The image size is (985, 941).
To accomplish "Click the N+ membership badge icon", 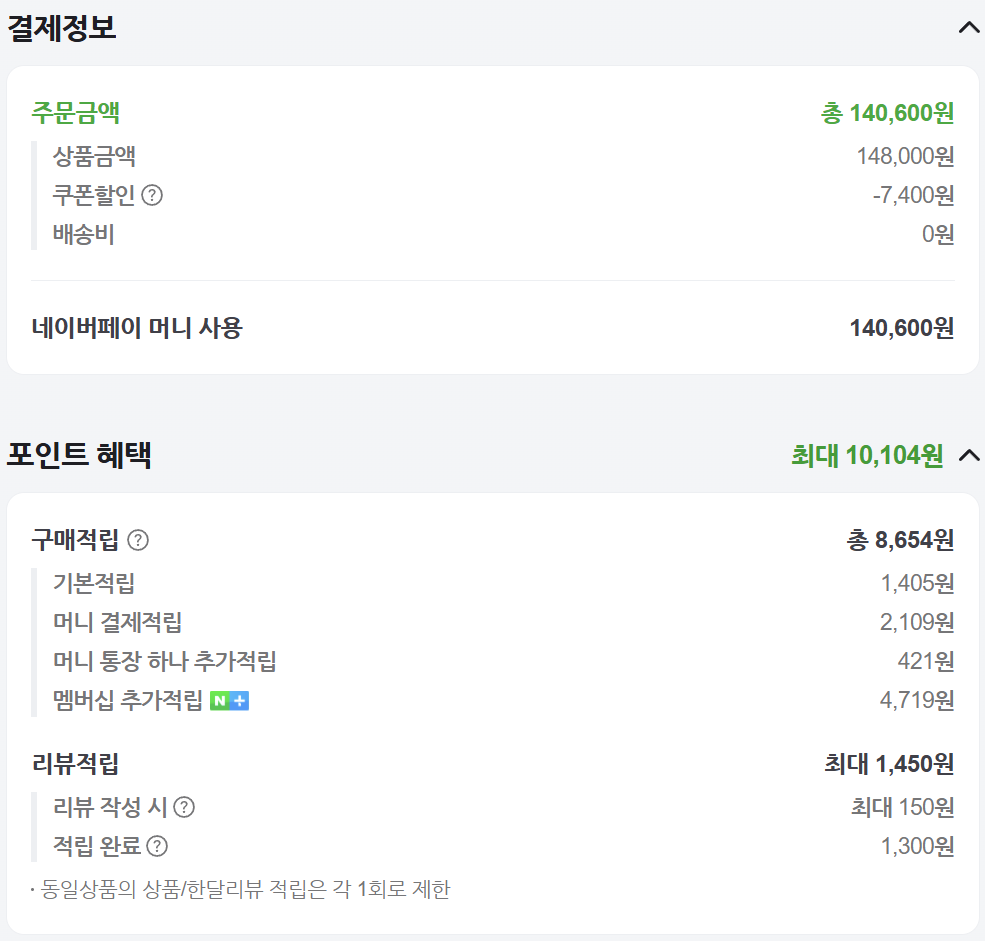I will (x=229, y=701).
